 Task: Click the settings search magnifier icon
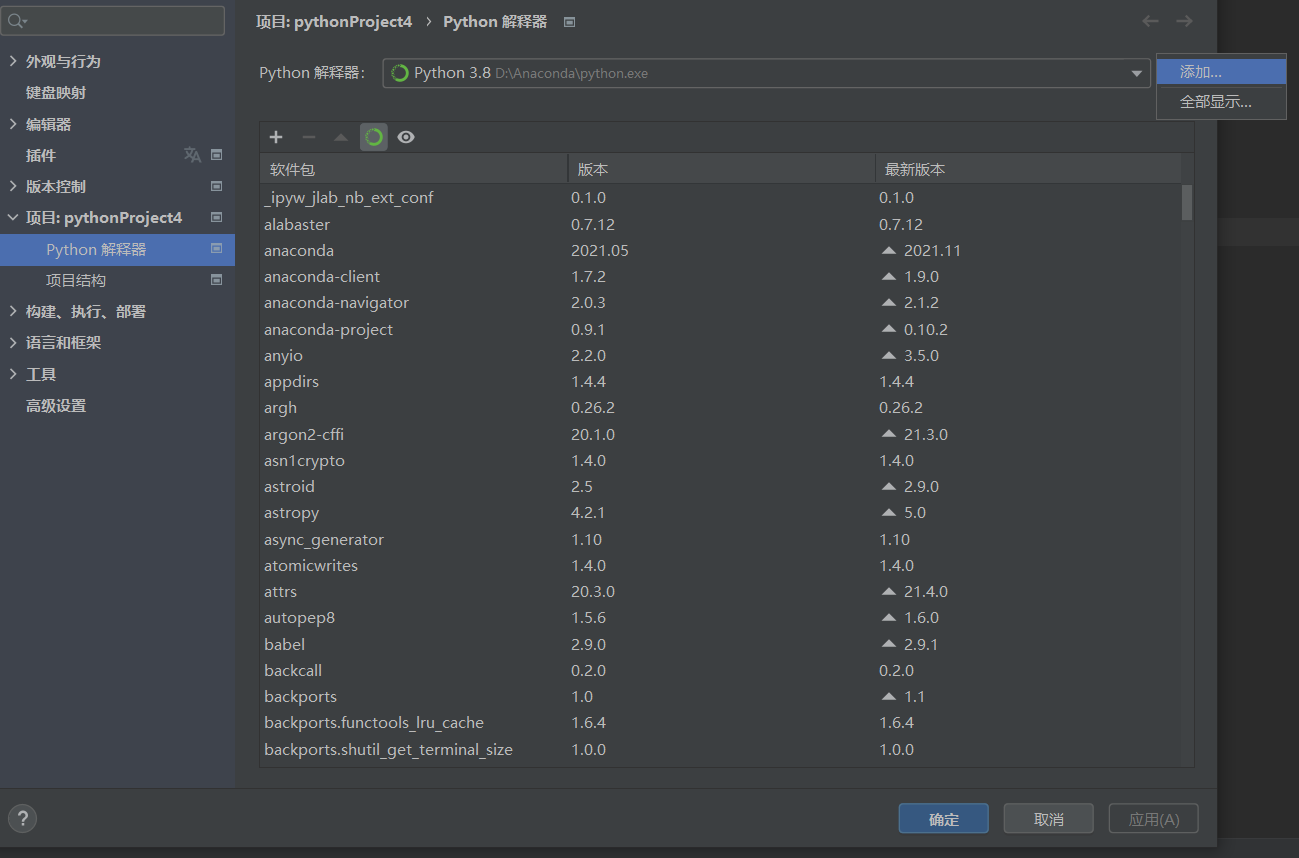tap(18, 20)
